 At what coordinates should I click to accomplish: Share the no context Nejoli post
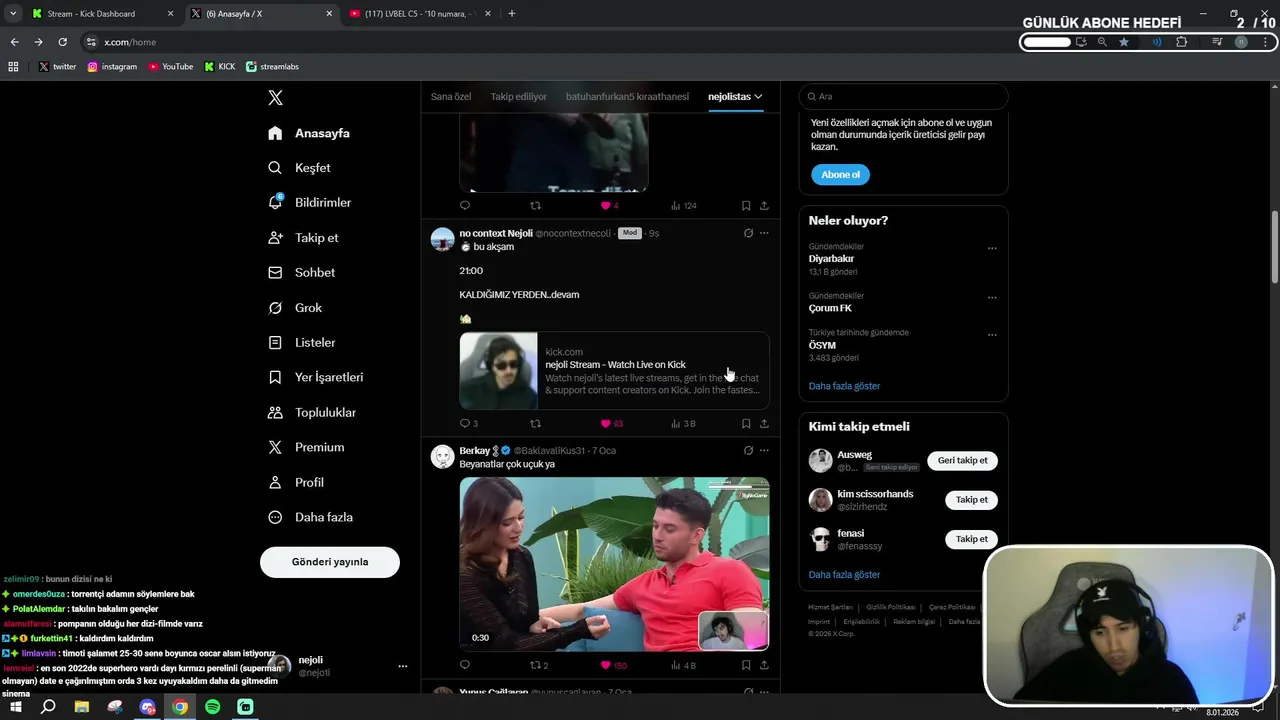coord(764,423)
